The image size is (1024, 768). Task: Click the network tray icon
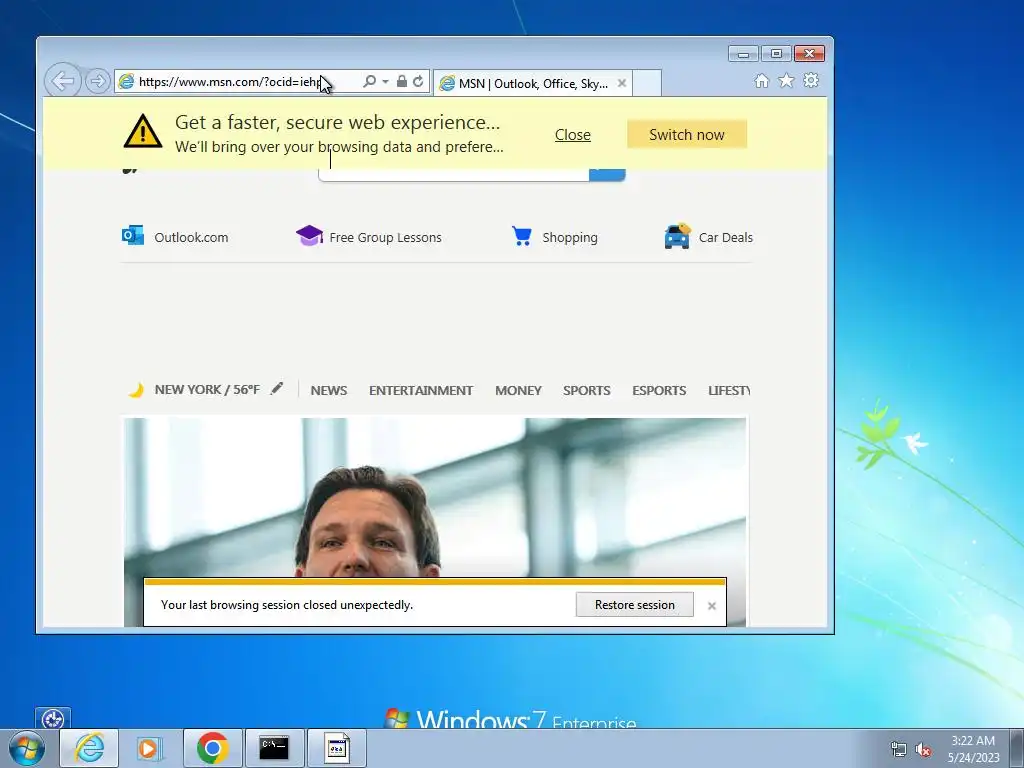tap(899, 749)
